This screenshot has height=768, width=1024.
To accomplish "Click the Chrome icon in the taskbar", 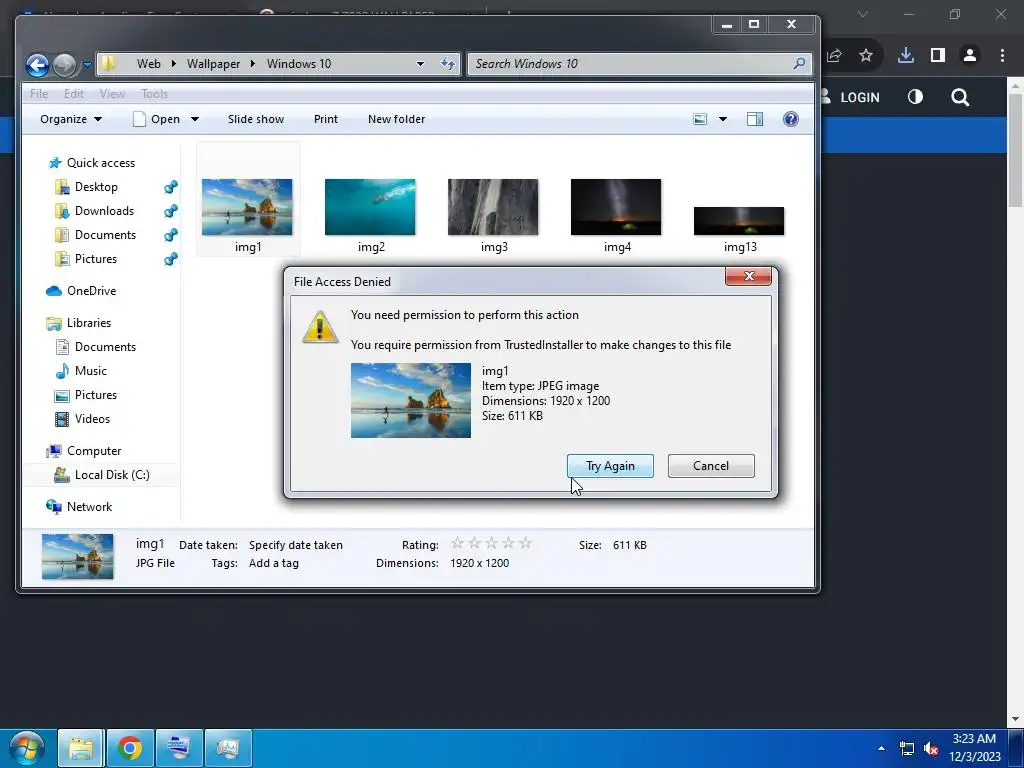I will coord(130,748).
